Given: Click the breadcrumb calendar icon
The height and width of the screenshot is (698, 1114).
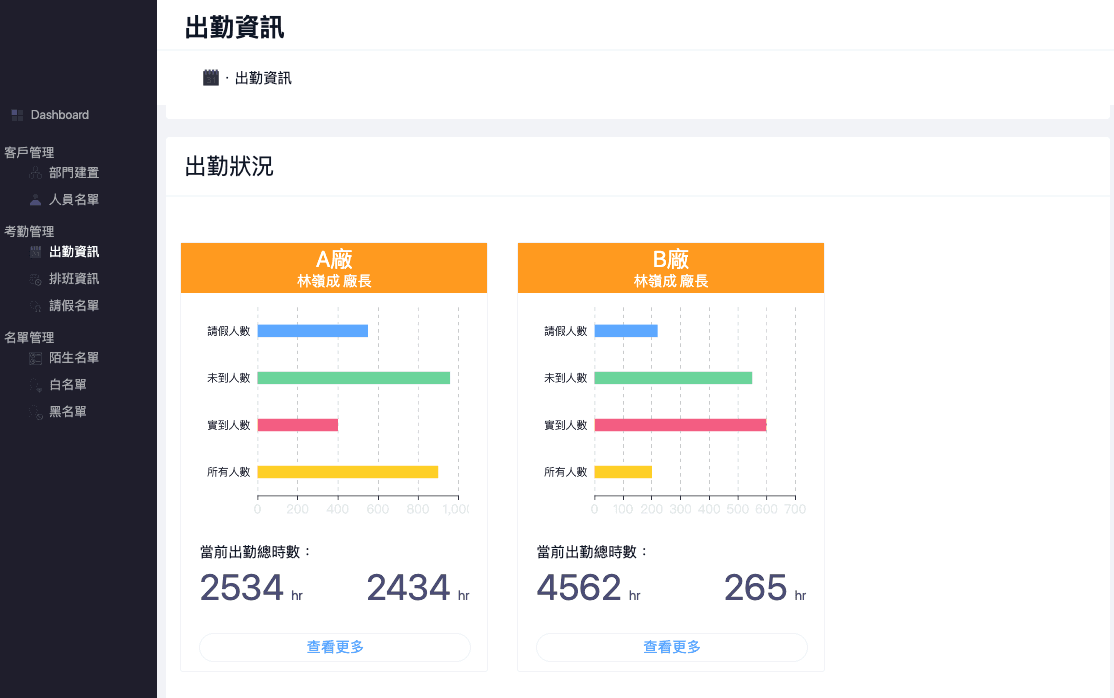Looking at the screenshot, I should point(211,77).
